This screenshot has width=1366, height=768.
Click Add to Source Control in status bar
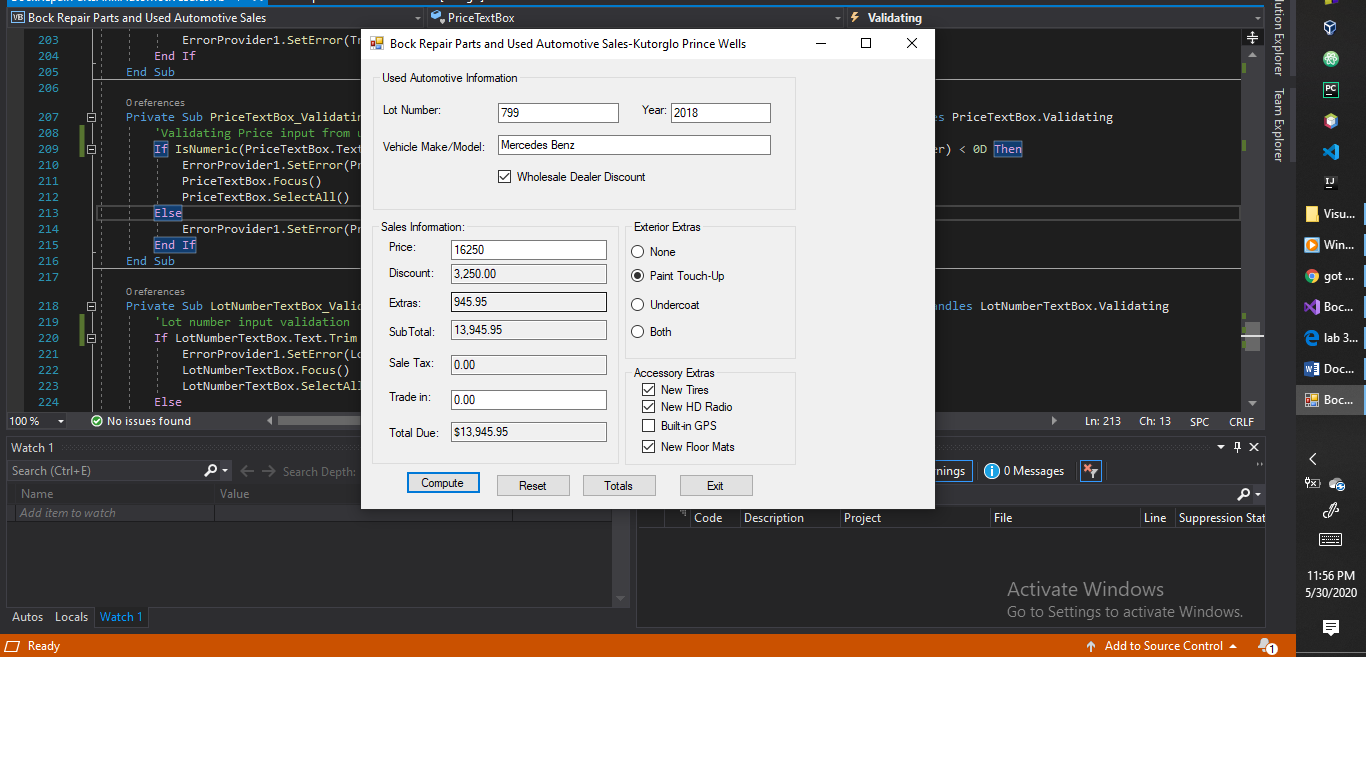coord(1162,646)
